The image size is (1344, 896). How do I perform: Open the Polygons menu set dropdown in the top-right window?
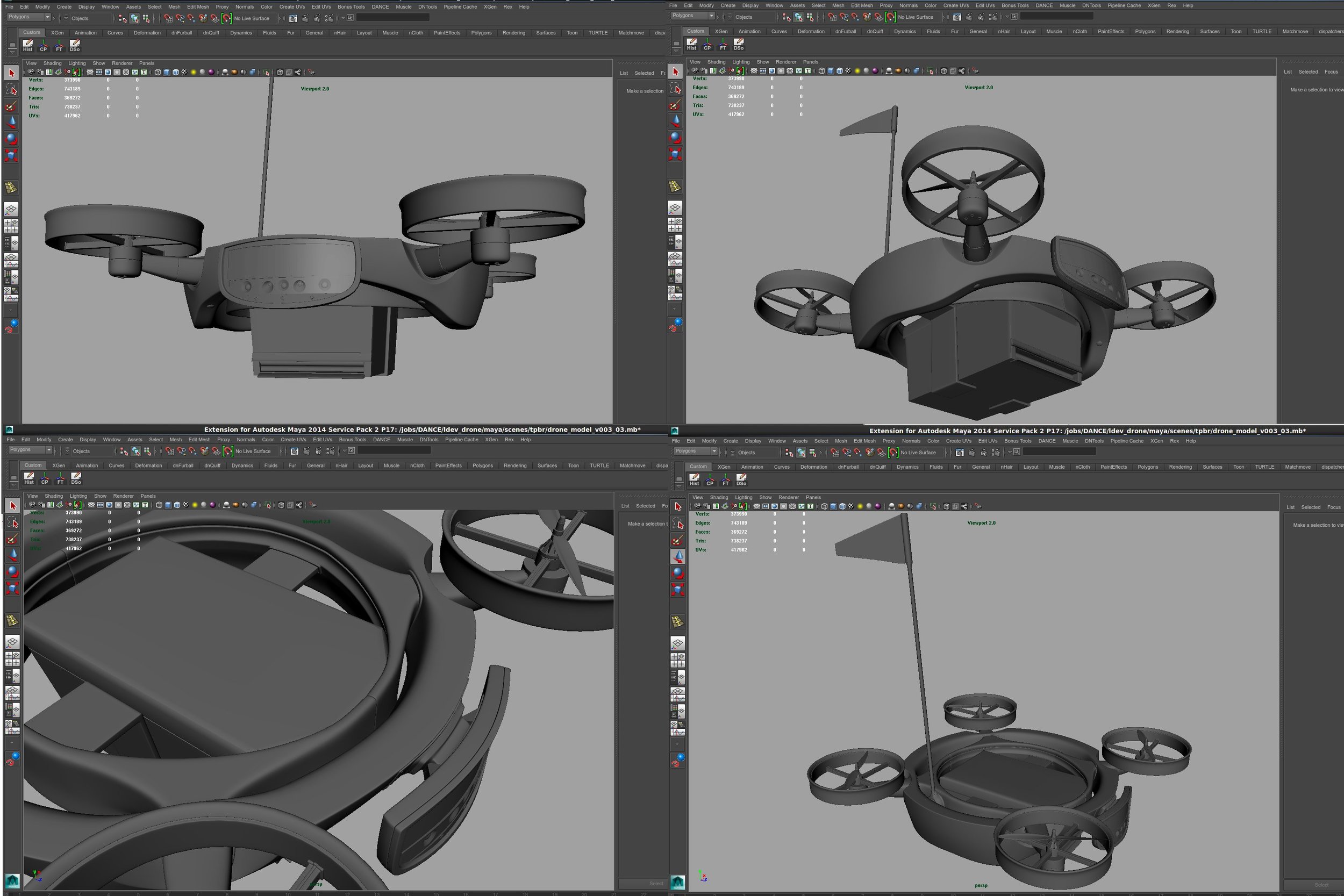click(x=692, y=16)
